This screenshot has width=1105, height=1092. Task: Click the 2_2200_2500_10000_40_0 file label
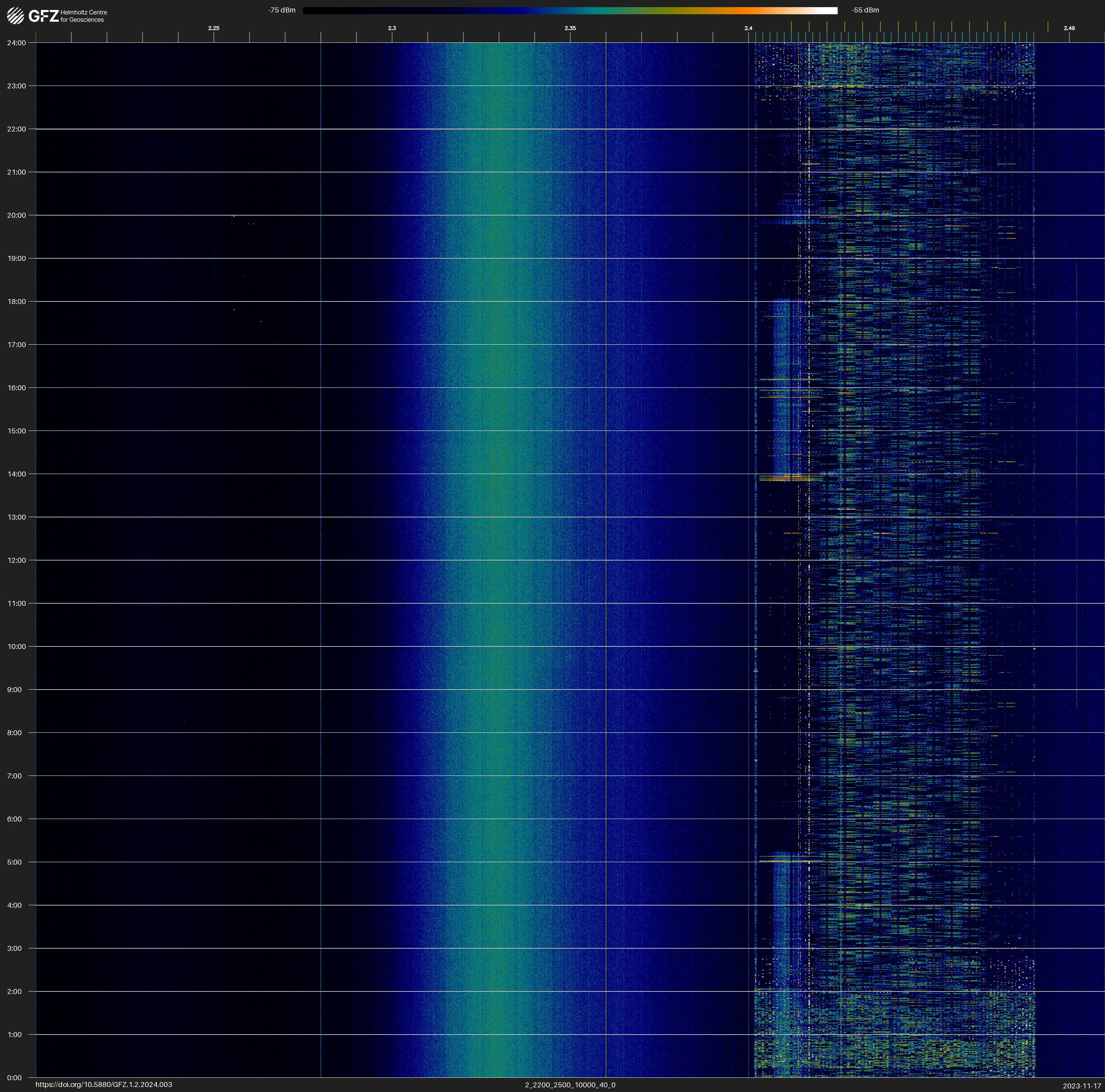[x=570, y=1085]
